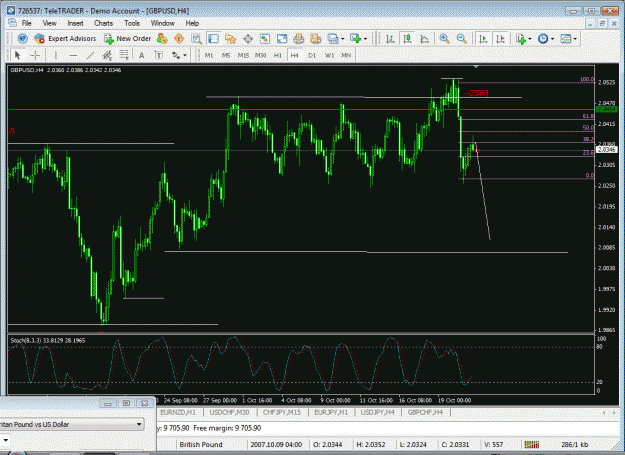Image resolution: width=625 pixels, height=455 pixels.
Task: Select the arrow Cursor tool
Action: (17, 55)
